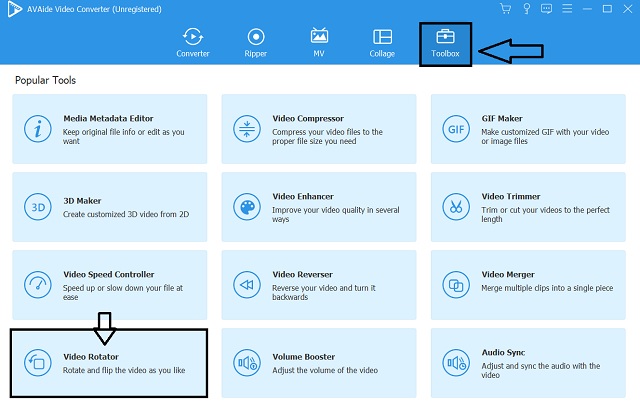This screenshot has height=415, width=640.
Task: Open the MV tab
Action: coord(319,42)
